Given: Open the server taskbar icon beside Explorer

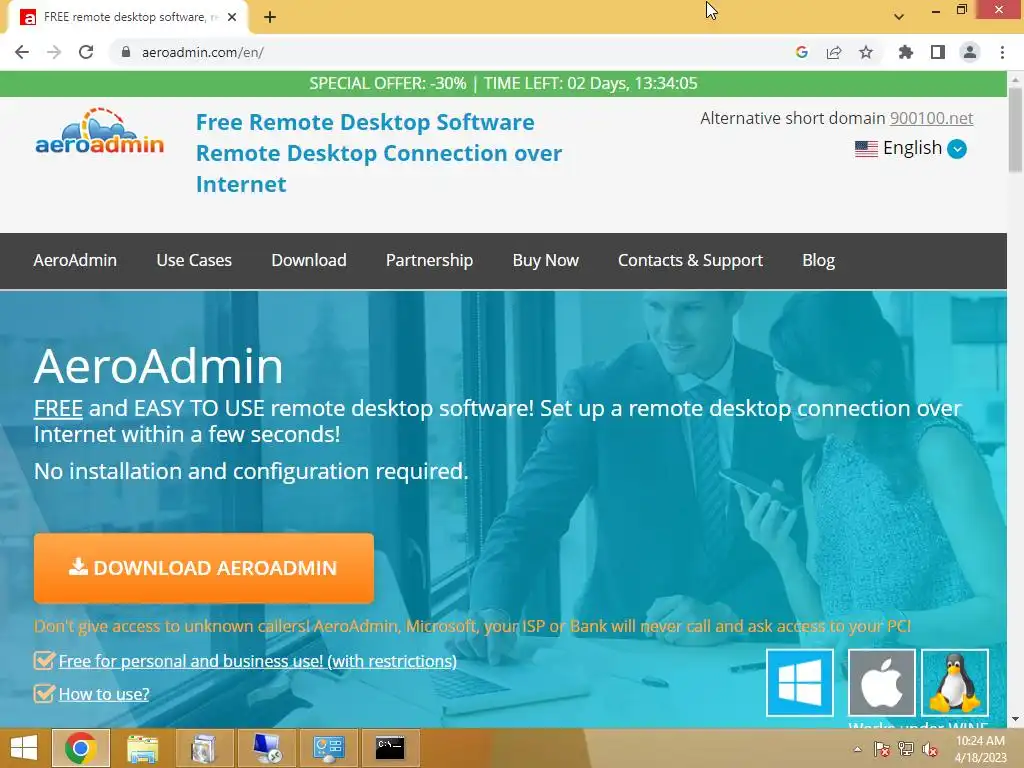Looking at the screenshot, I should click(x=204, y=748).
